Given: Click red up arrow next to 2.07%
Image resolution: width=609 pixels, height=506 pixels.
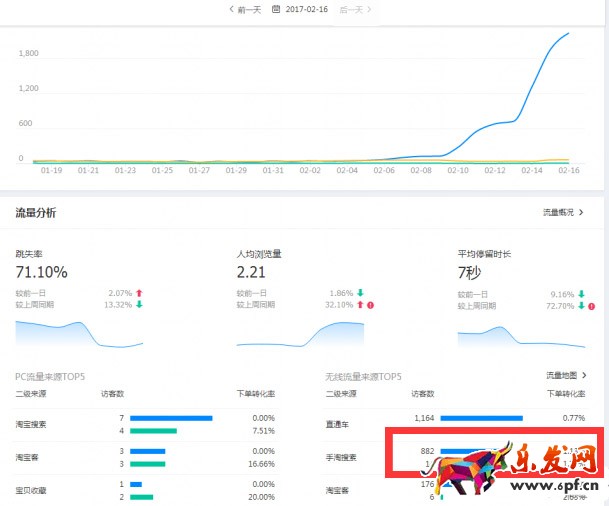Looking at the screenshot, I should tap(139, 294).
